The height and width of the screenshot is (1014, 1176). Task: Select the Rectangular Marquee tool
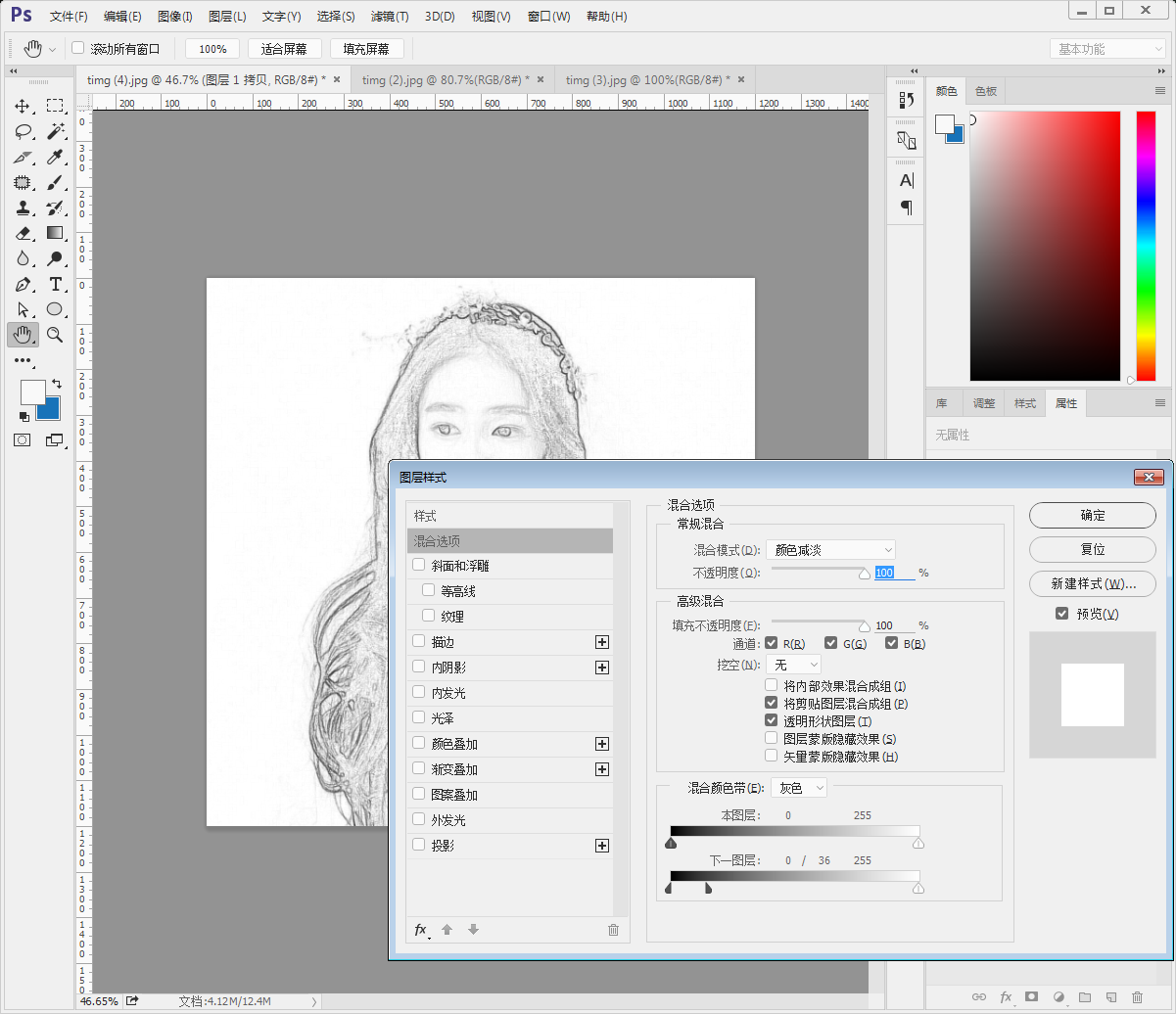point(55,106)
